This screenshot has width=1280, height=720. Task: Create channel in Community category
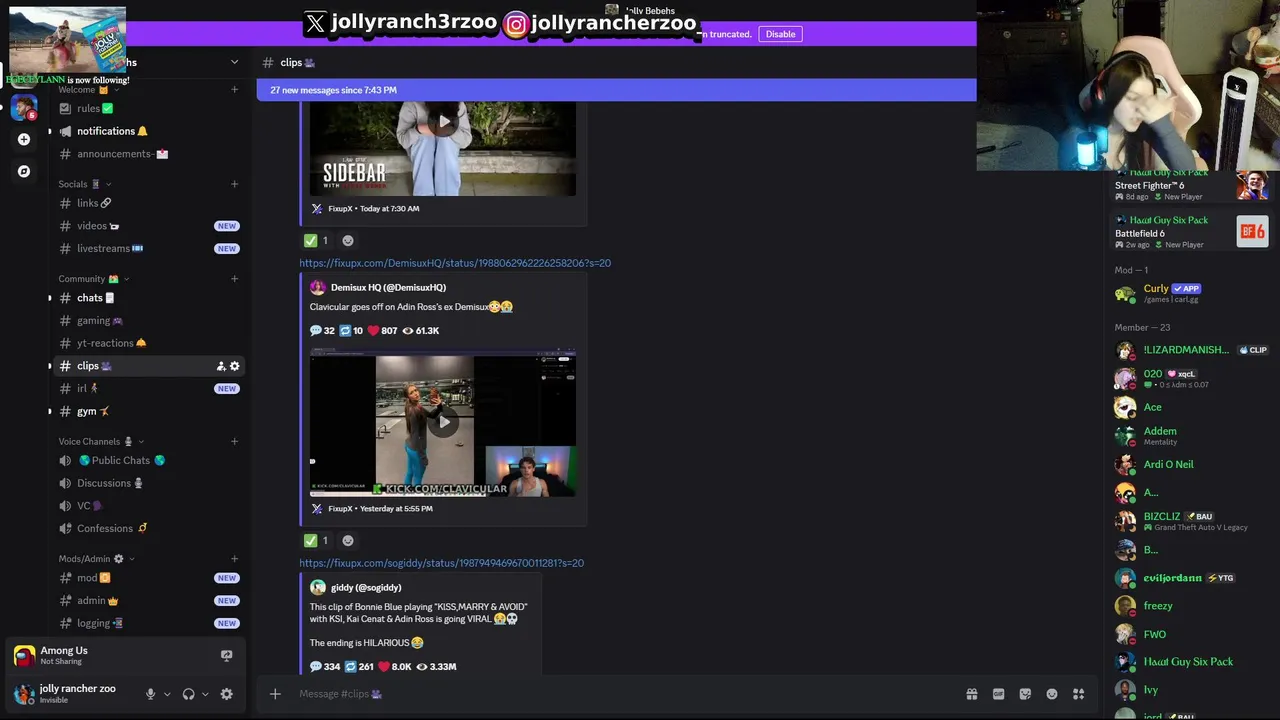pyautogui.click(x=234, y=279)
